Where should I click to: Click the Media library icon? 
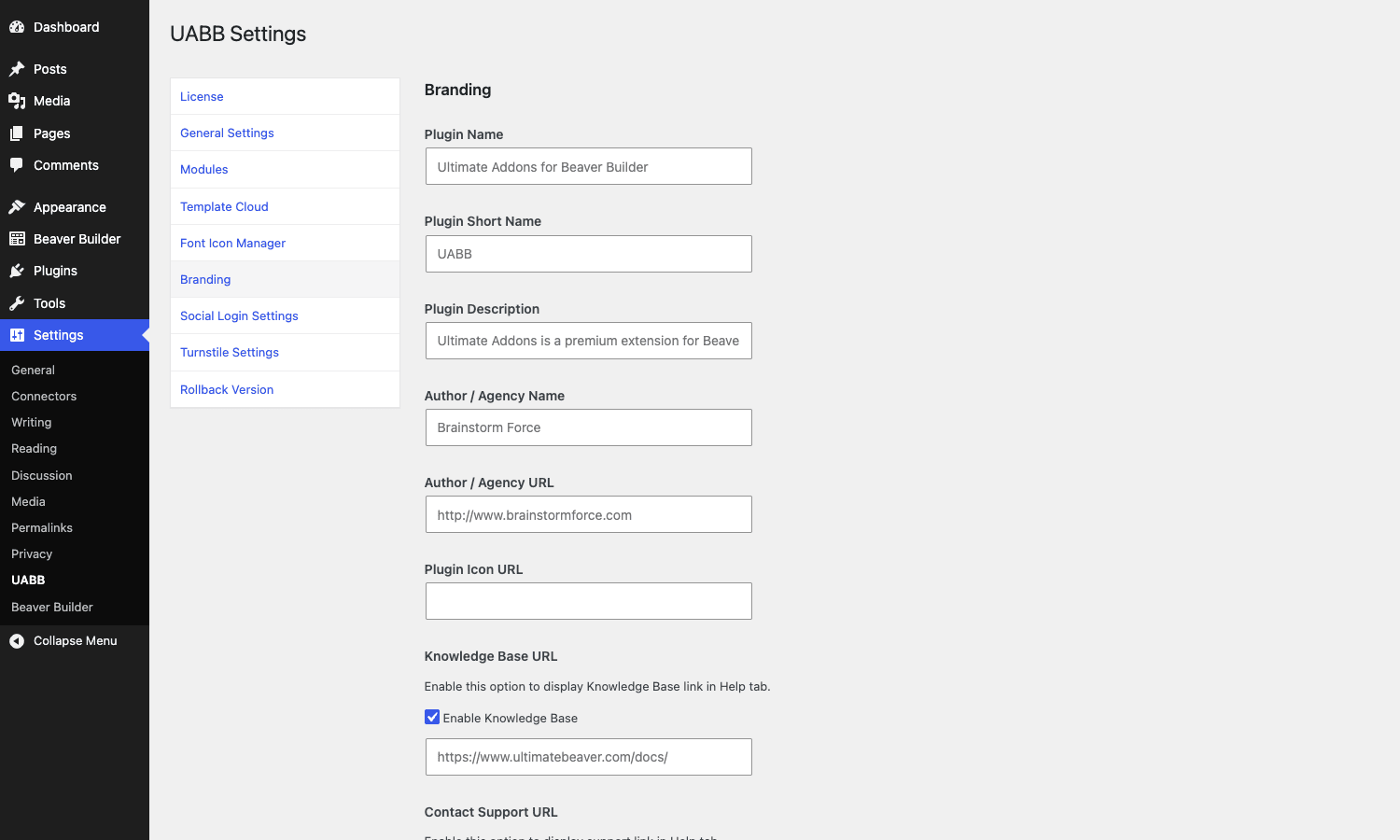pyautogui.click(x=17, y=101)
